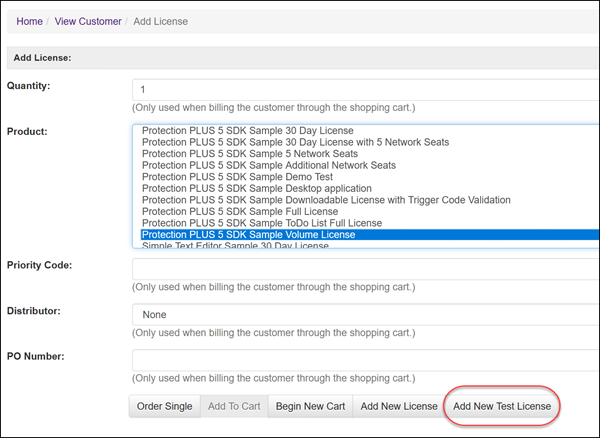Select 30 Day License with 5 Network Seats

[x=370, y=142]
